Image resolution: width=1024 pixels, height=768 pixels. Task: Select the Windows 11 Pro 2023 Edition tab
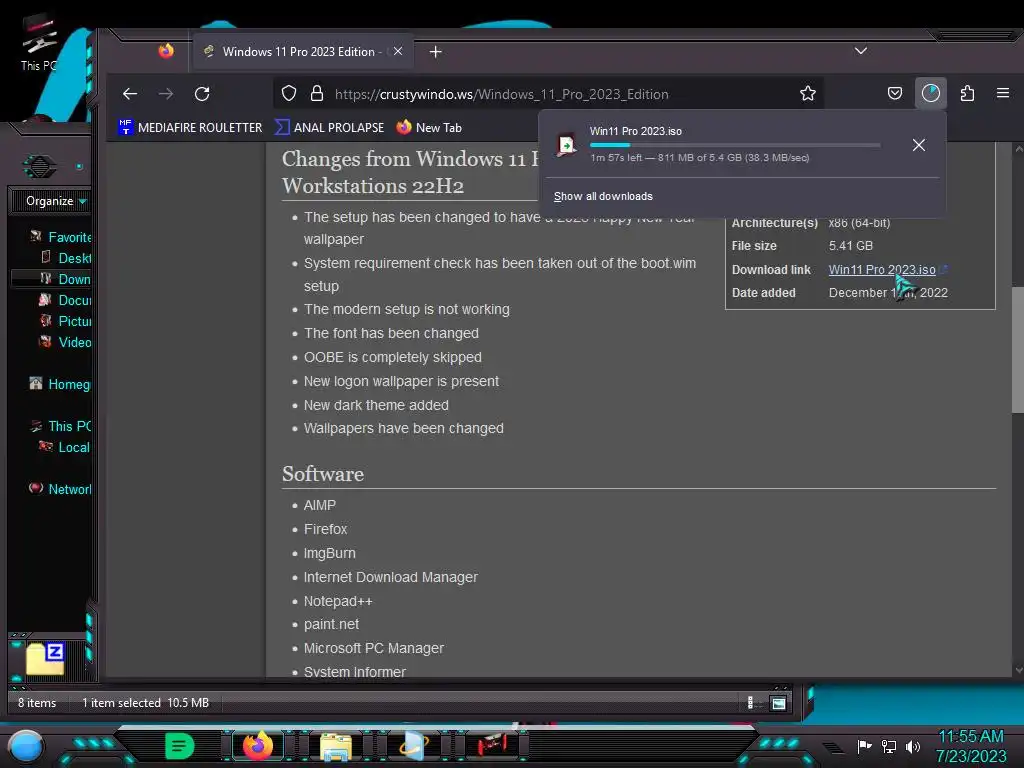[x=302, y=52]
